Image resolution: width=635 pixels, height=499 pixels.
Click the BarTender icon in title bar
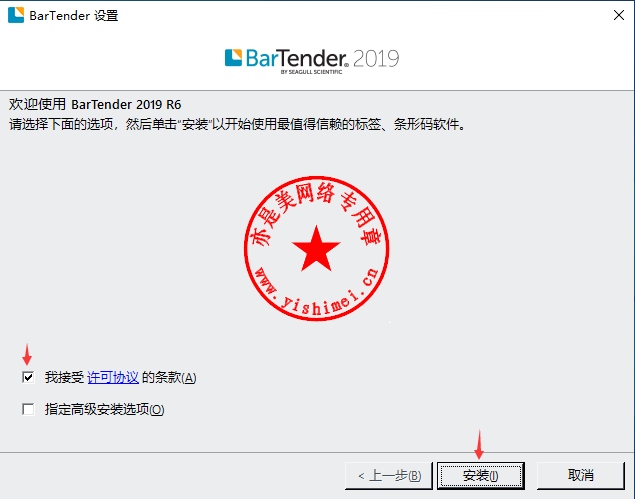[16, 15]
